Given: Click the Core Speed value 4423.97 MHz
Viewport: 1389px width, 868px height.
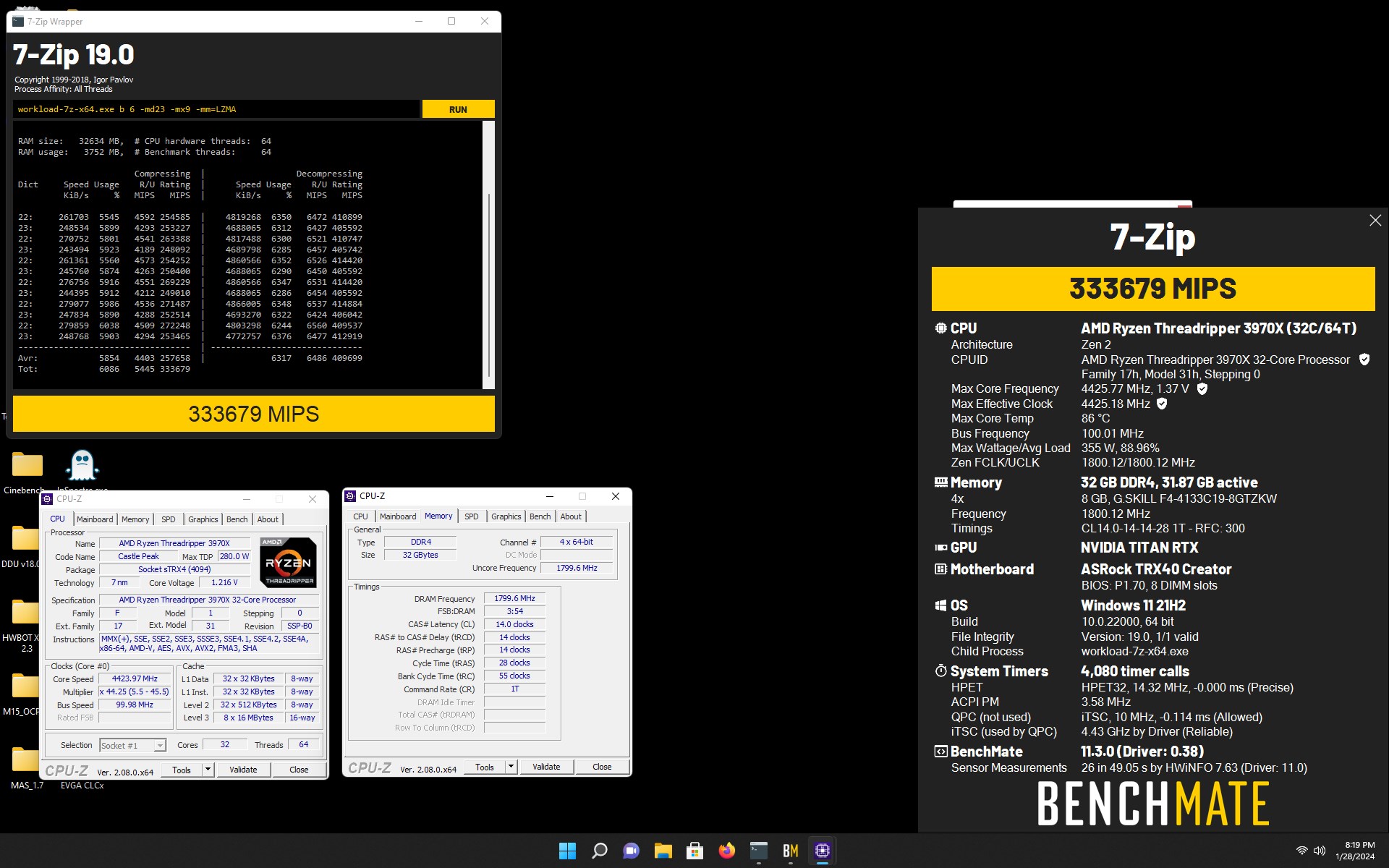Looking at the screenshot, I should coord(135,678).
